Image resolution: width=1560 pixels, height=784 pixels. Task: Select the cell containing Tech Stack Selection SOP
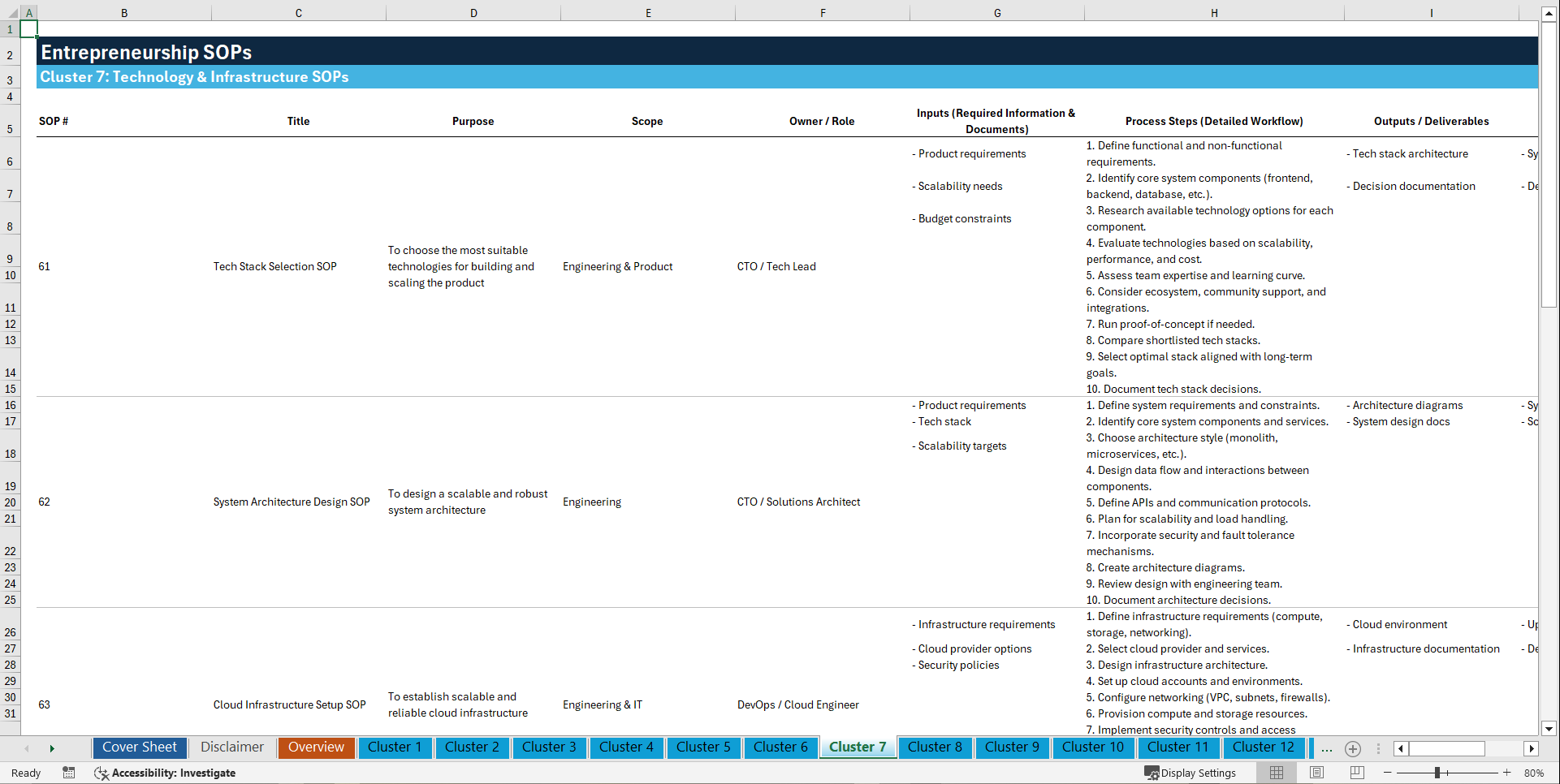(274, 266)
